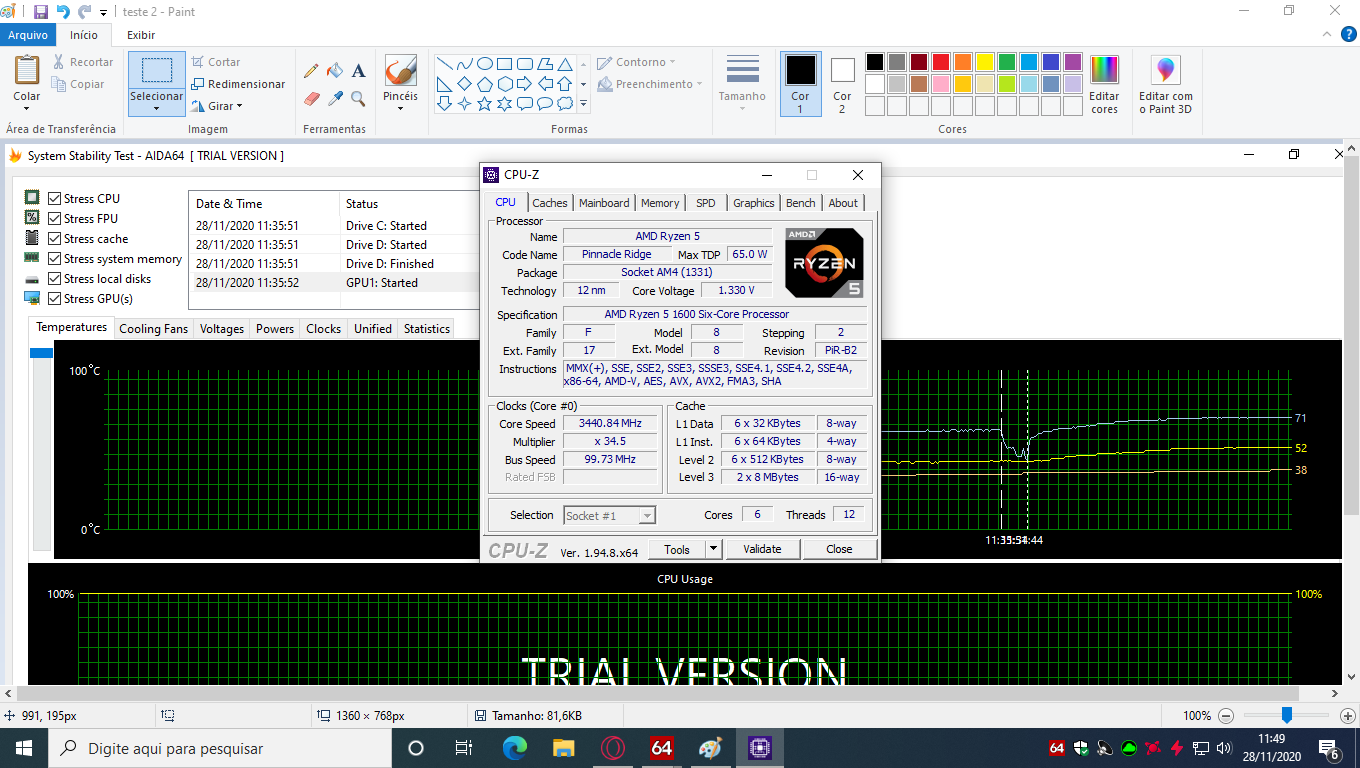
Task: Open Editar cores color editor
Action: point(1104,84)
